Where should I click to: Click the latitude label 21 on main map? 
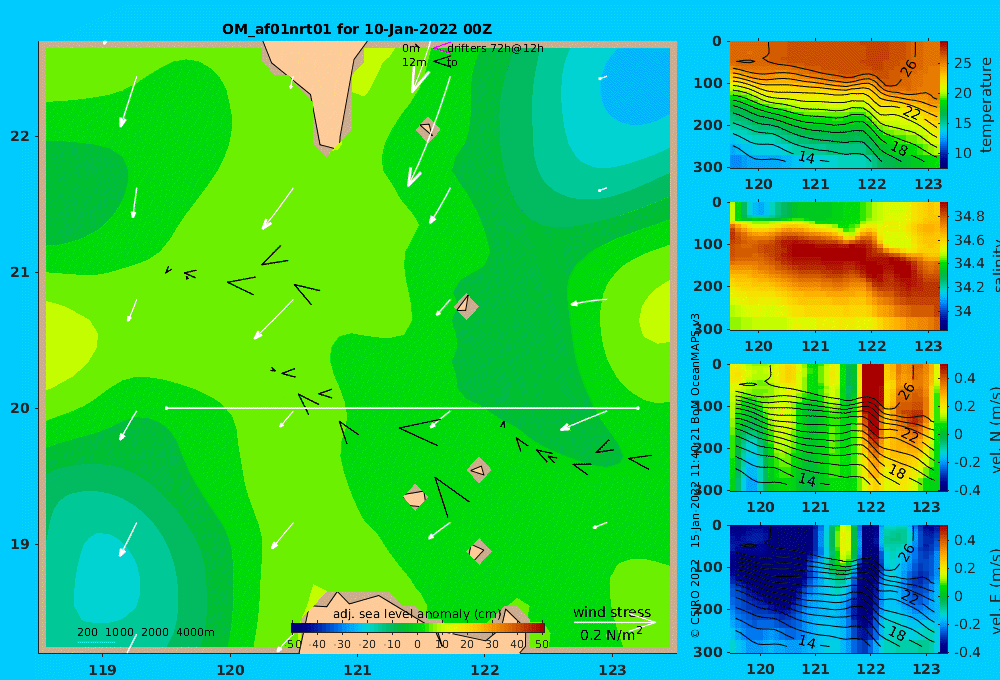click(20, 272)
